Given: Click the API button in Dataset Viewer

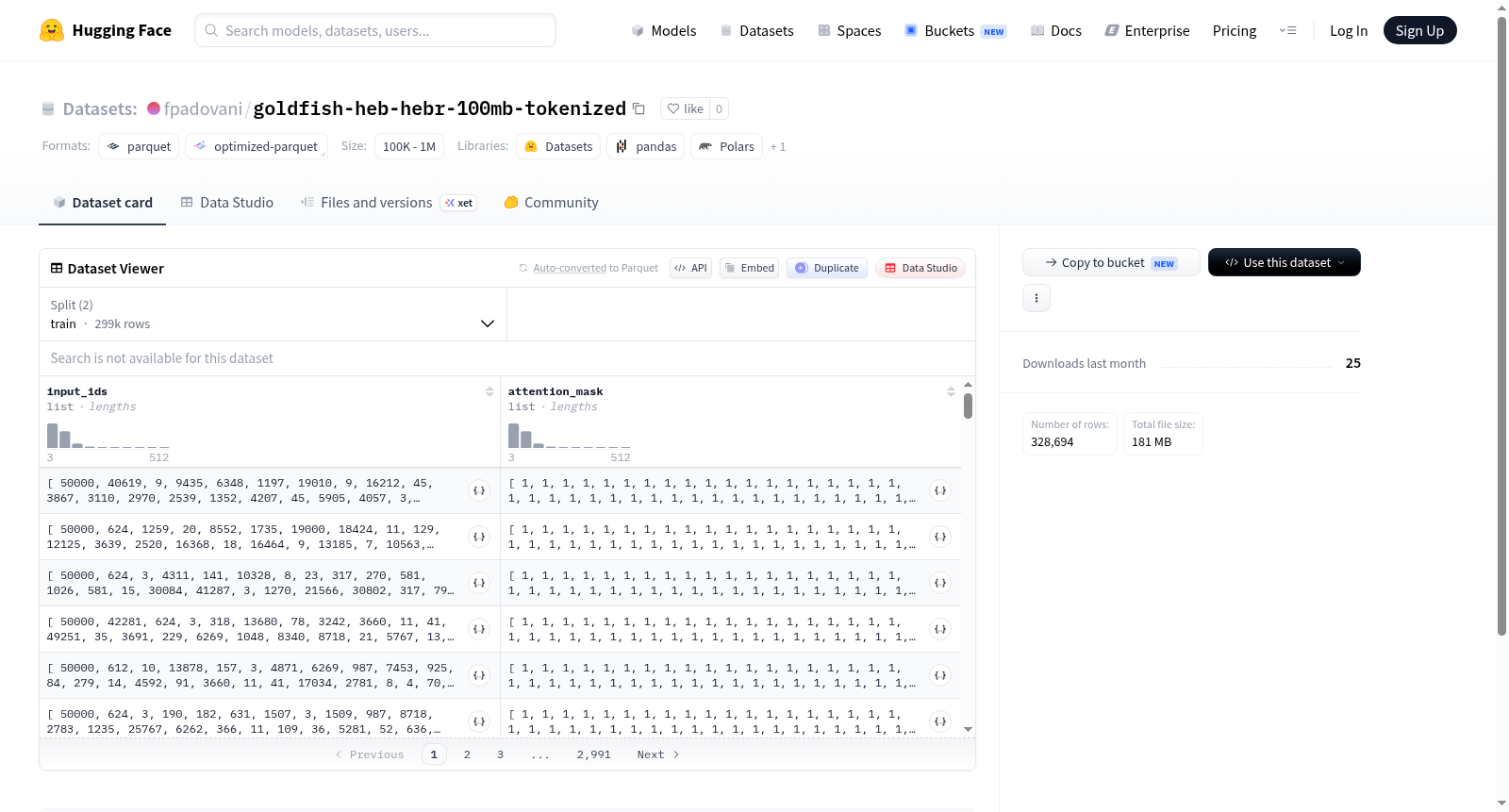Looking at the screenshot, I should [x=690, y=268].
